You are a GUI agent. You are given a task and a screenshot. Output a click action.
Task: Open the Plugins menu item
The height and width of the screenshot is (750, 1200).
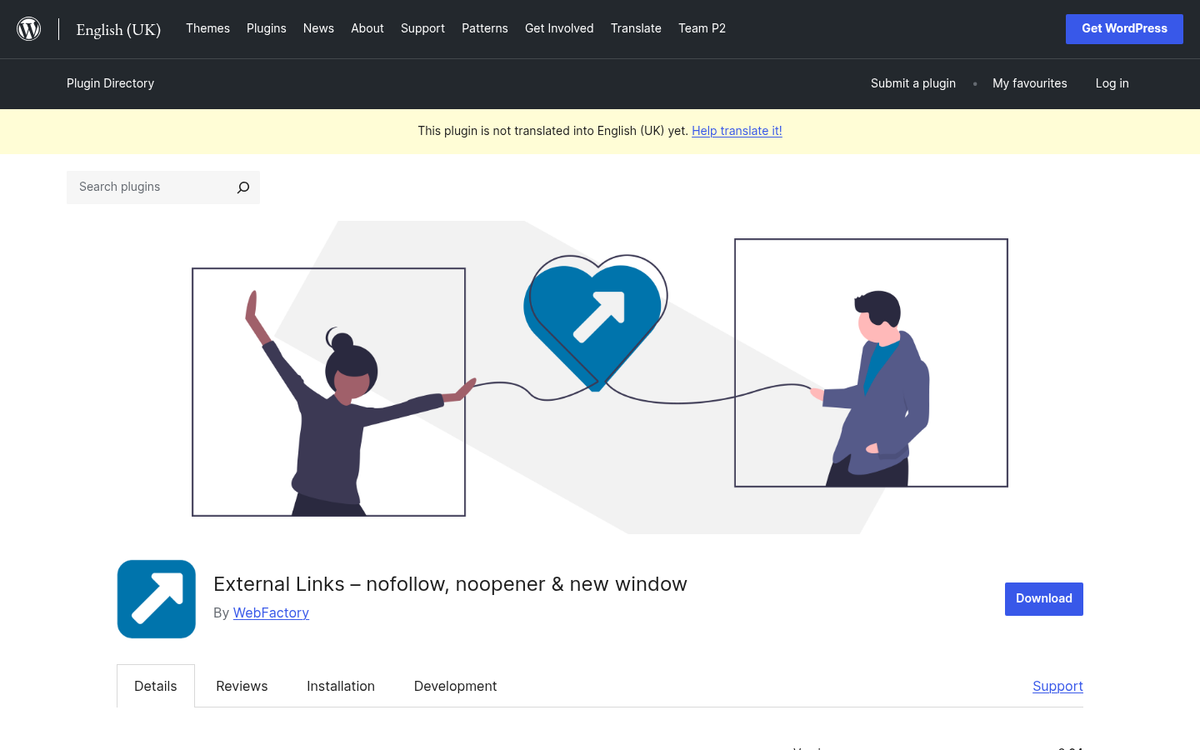click(x=267, y=28)
